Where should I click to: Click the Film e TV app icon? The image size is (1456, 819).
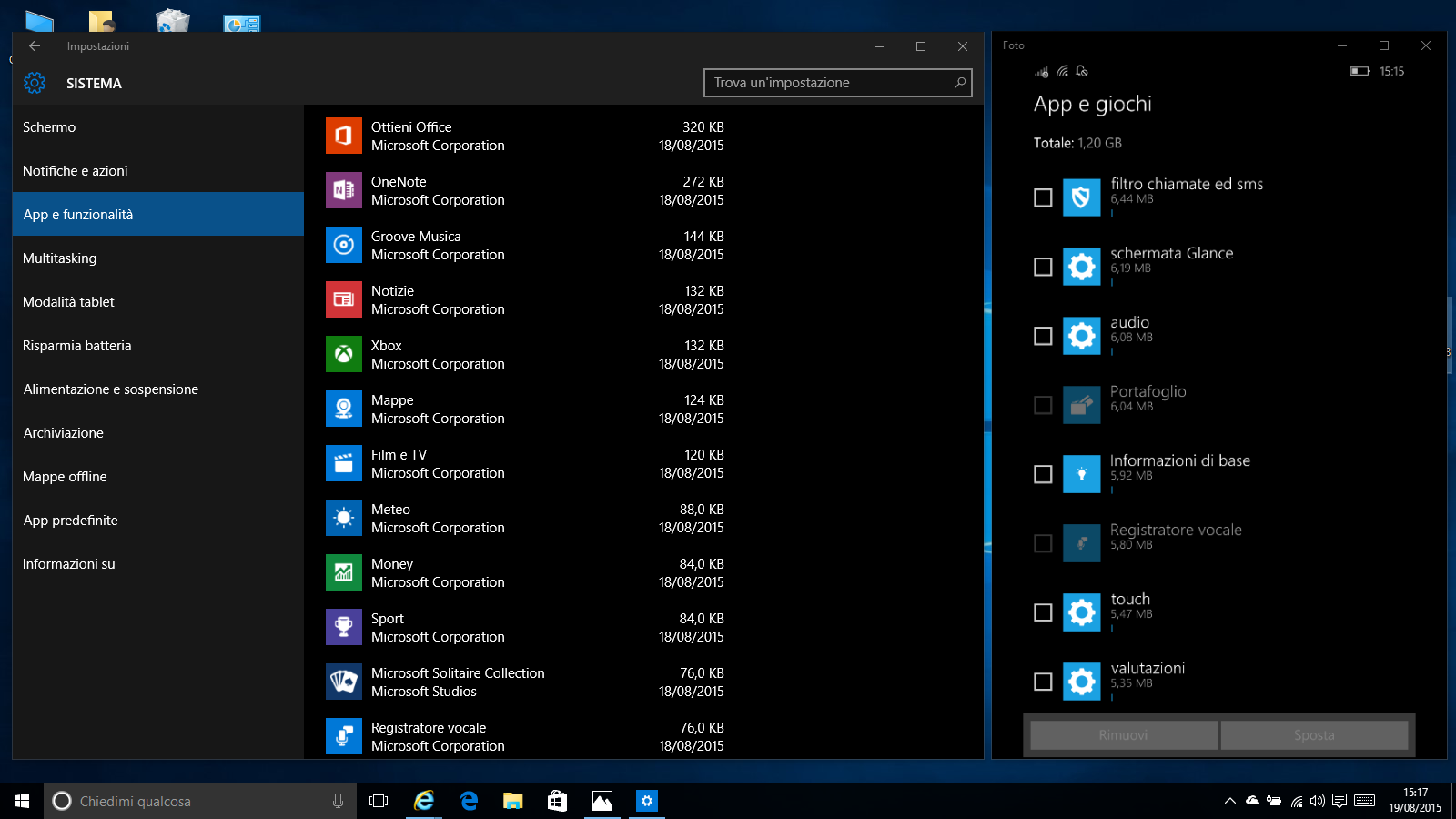344,463
